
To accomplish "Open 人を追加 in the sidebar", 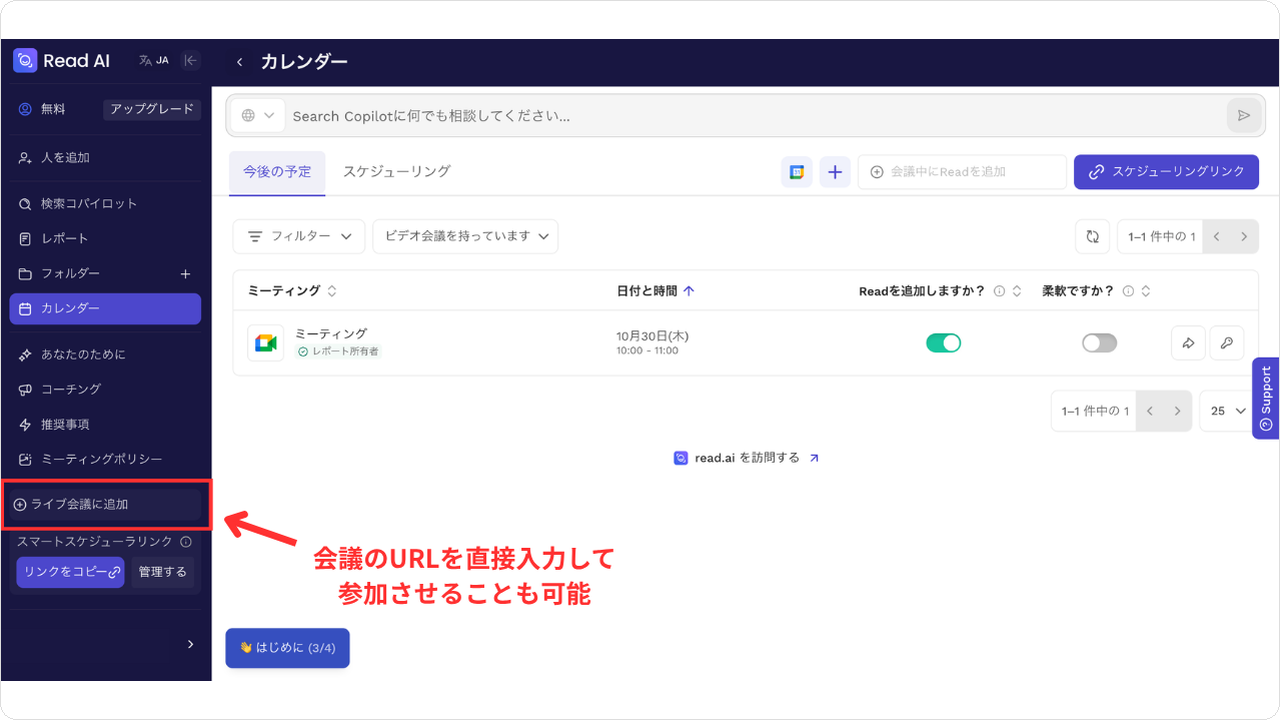I will (105, 158).
